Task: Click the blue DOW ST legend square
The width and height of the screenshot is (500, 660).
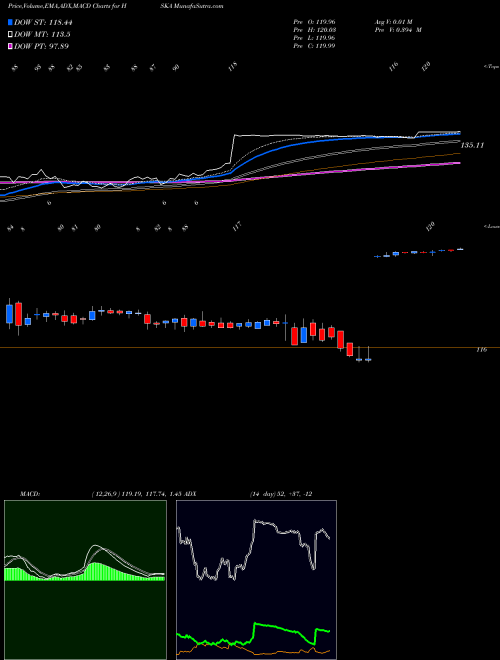Action: [x=10, y=22]
